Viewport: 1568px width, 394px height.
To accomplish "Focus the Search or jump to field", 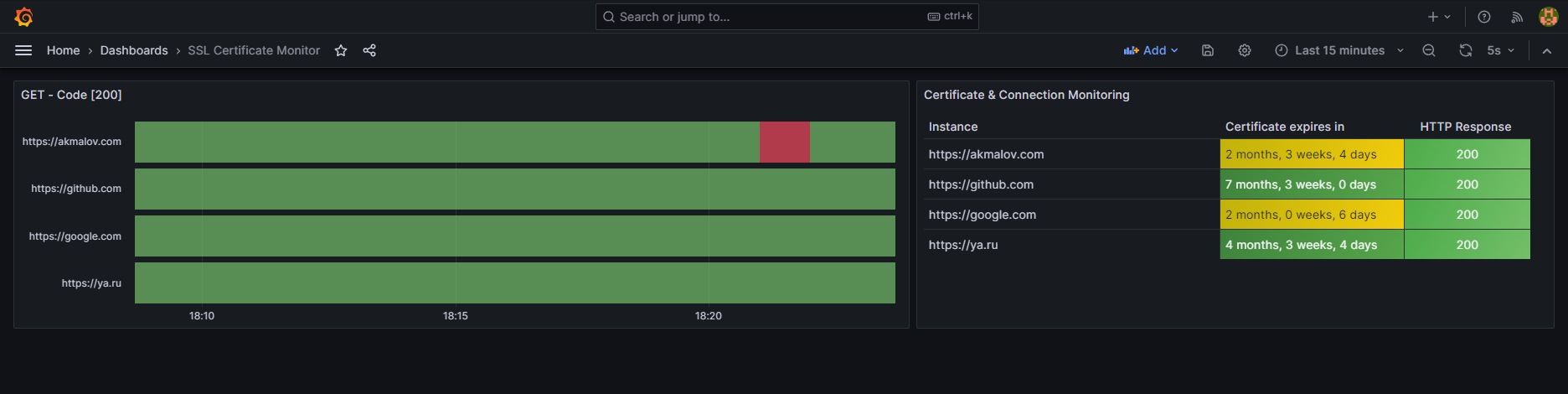I will [x=787, y=17].
